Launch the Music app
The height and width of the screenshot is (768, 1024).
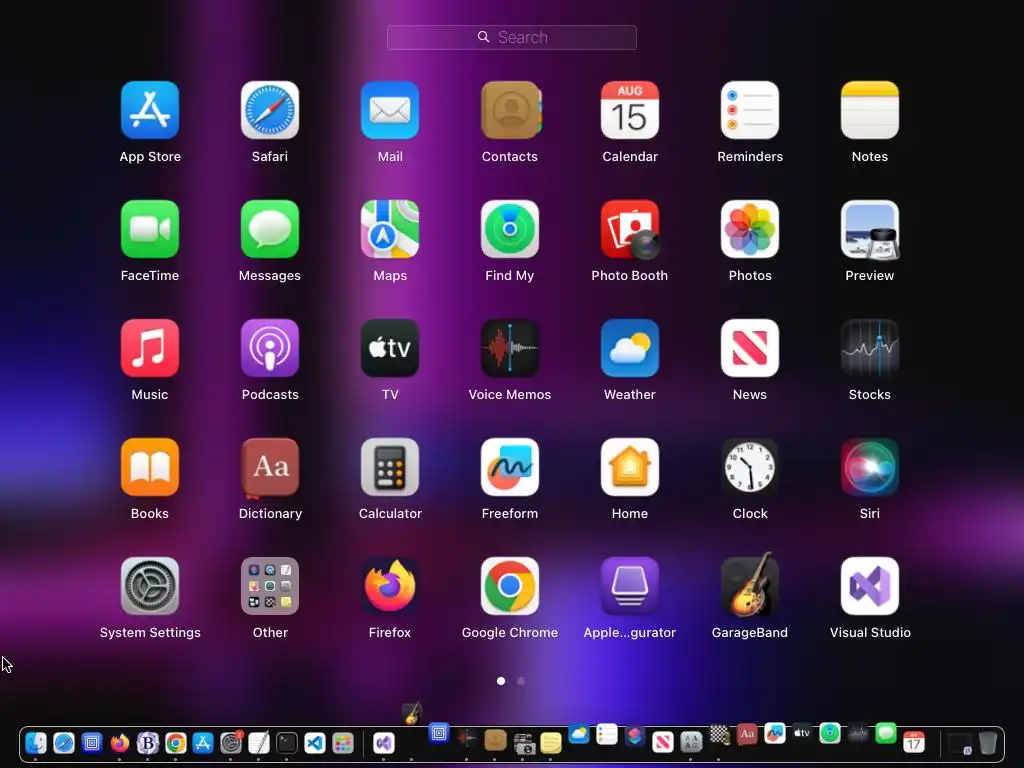pos(150,348)
